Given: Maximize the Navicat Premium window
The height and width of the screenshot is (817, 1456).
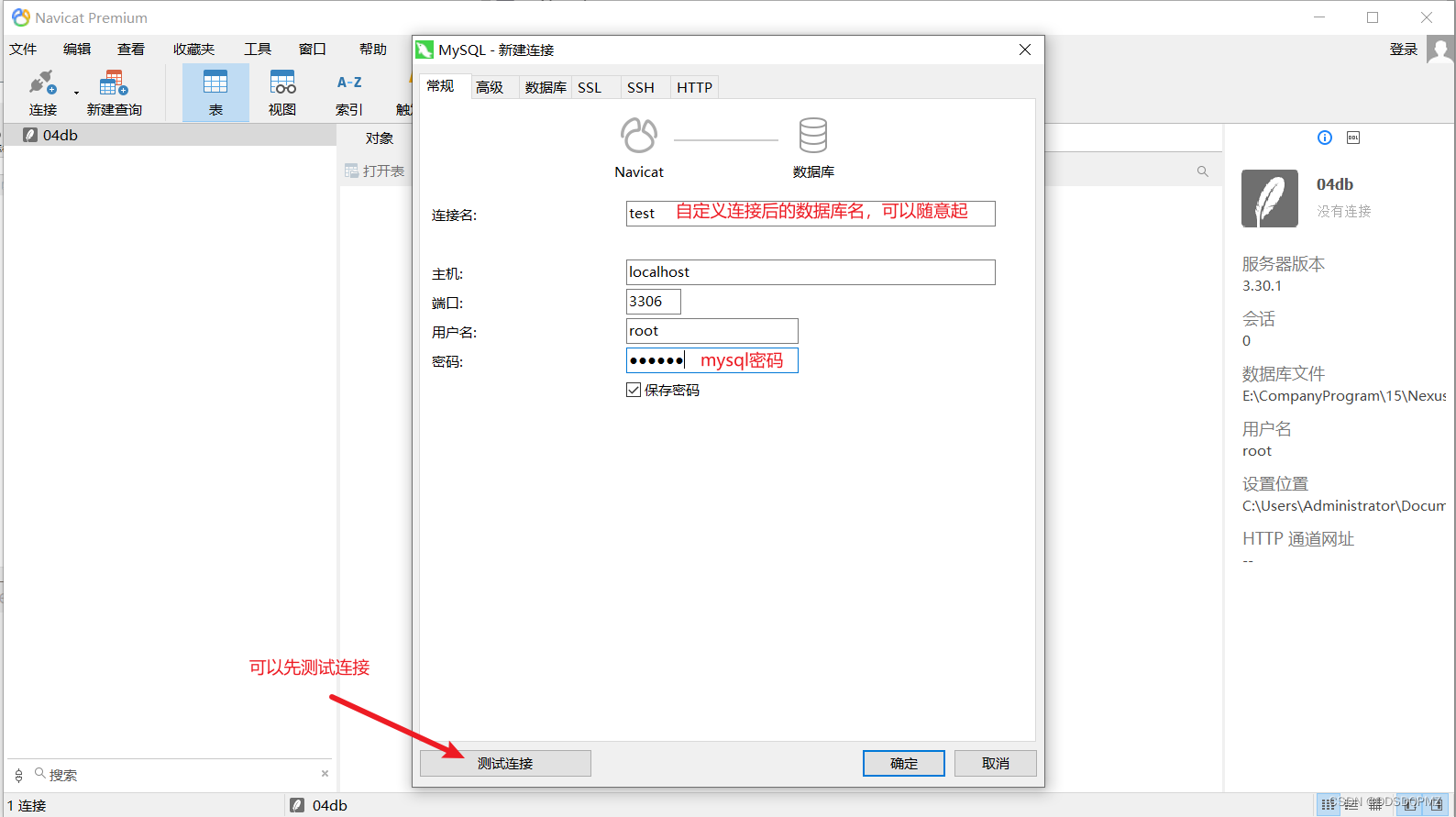Looking at the screenshot, I should [1373, 17].
